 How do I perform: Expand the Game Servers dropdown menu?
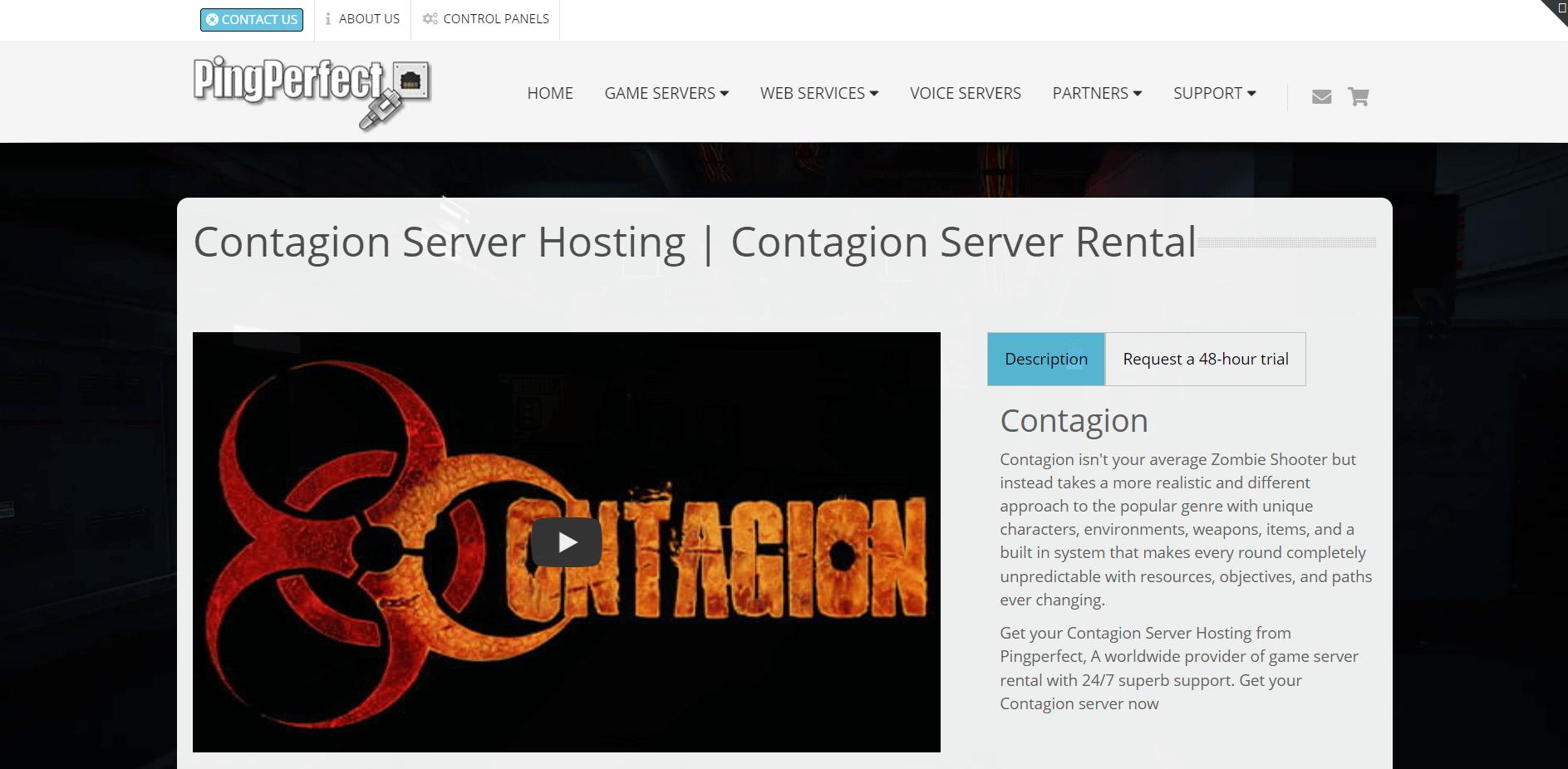click(666, 93)
